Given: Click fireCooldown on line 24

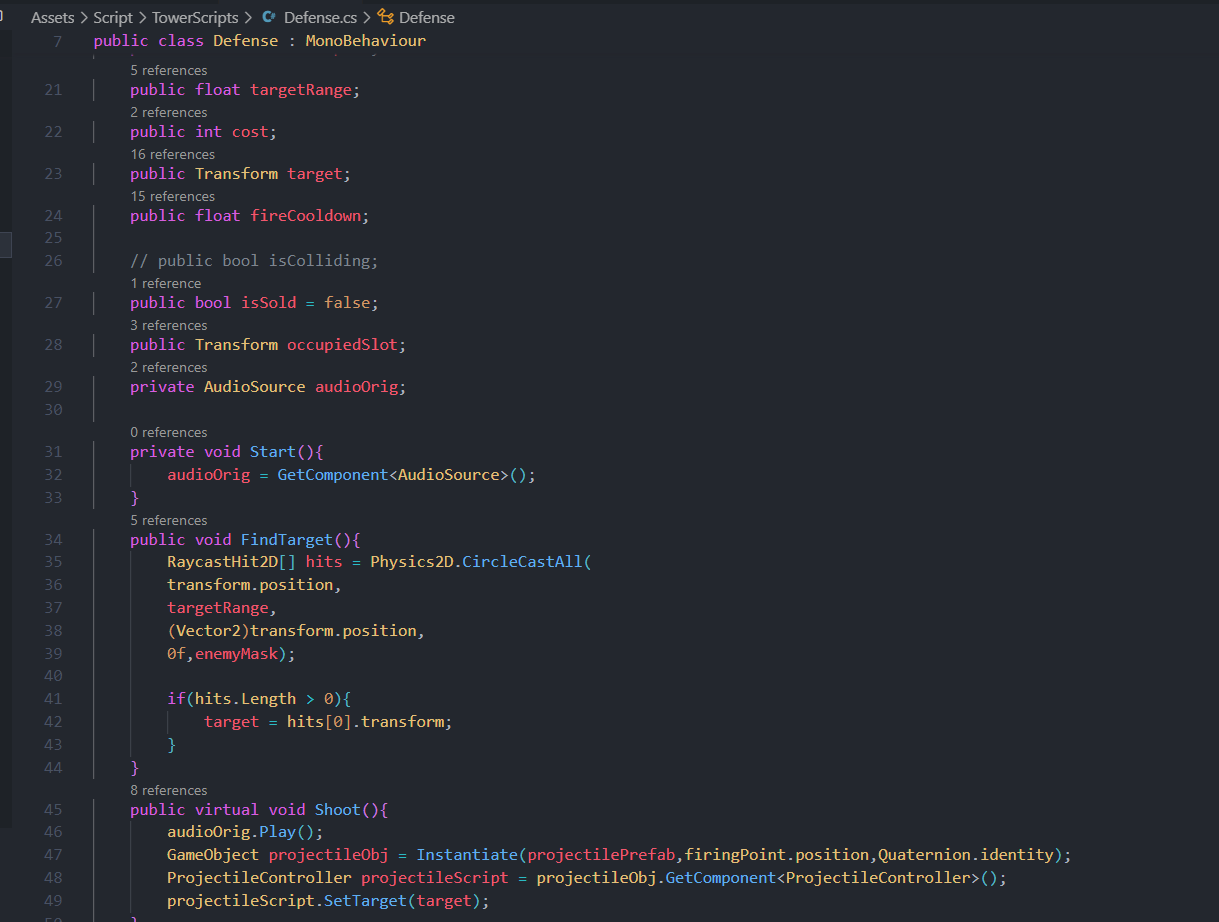Looking at the screenshot, I should point(305,216).
